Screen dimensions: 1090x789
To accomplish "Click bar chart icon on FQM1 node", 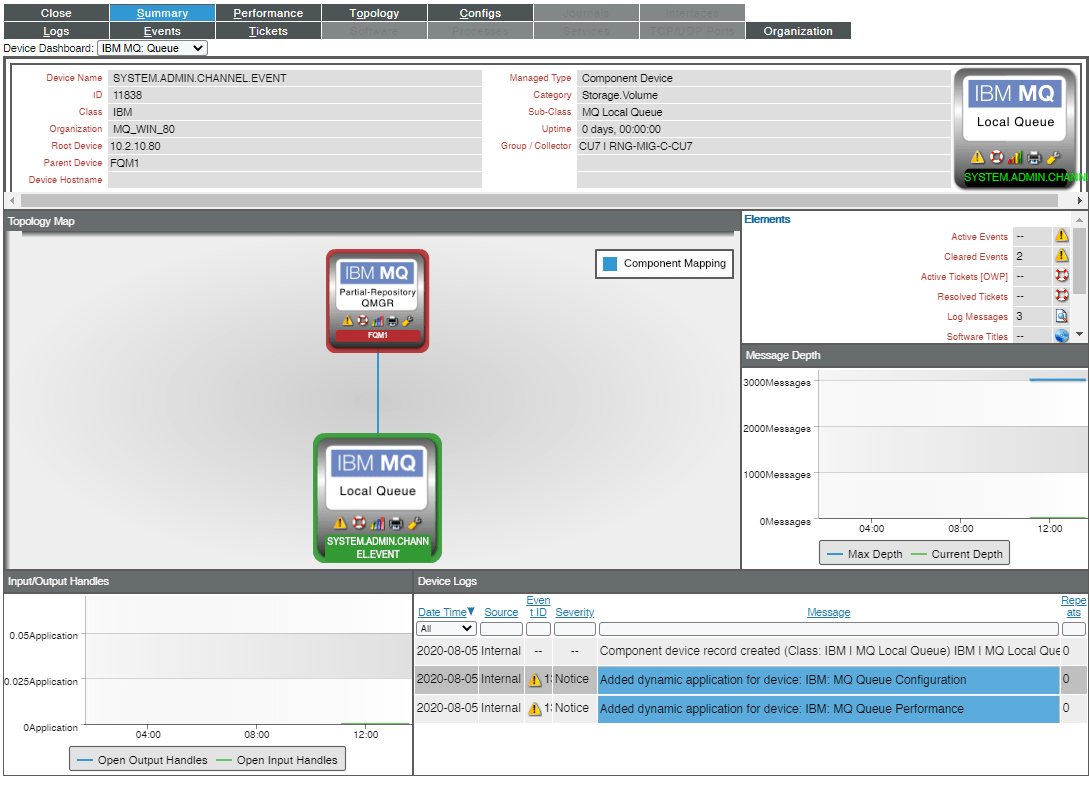I will 377,320.
